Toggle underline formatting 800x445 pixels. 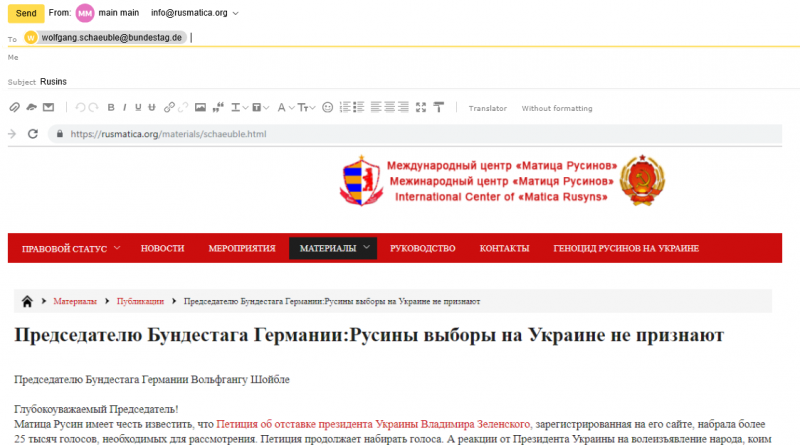(138, 107)
